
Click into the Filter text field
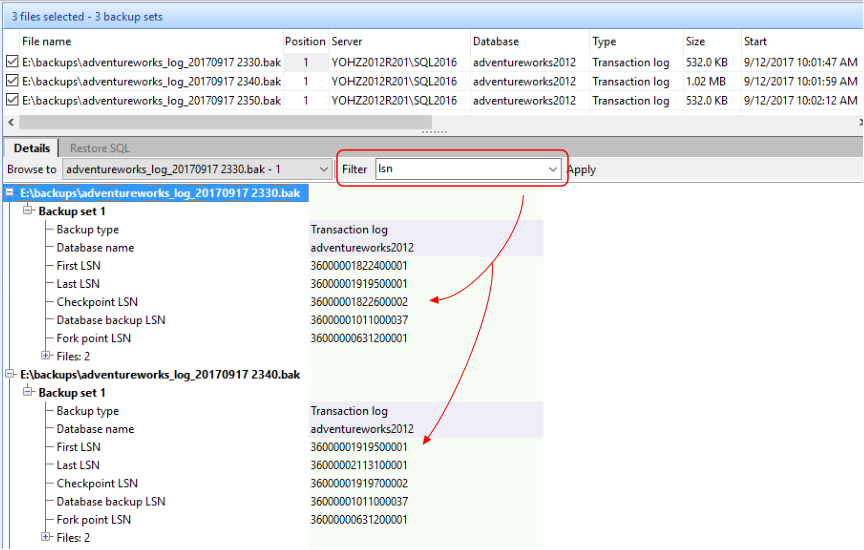[460, 170]
